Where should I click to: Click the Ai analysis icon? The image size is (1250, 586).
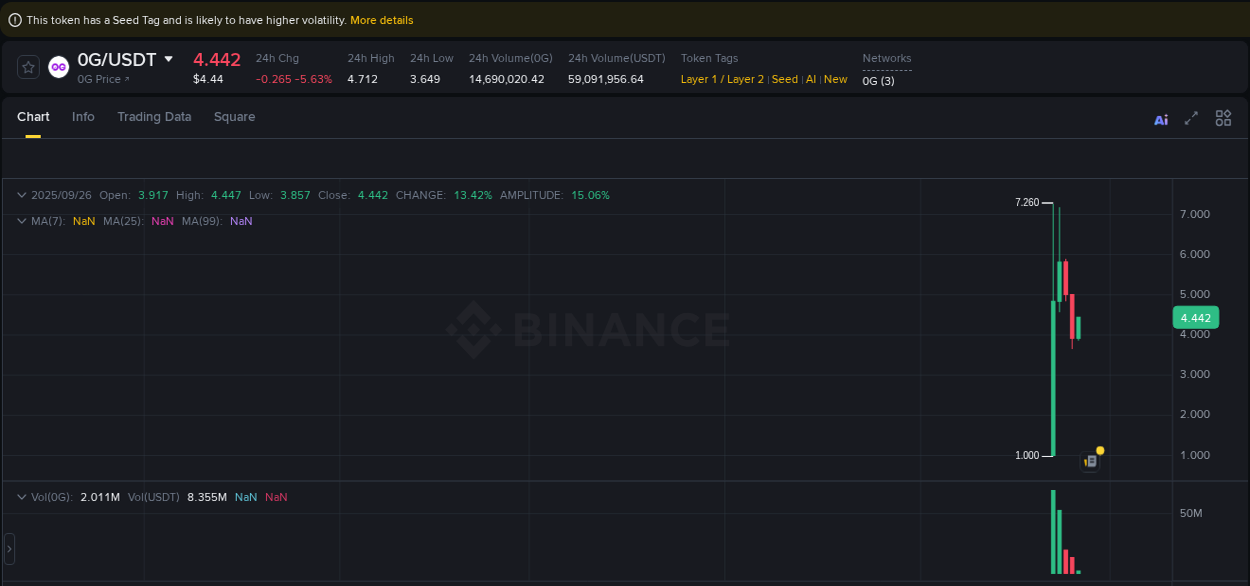(x=1160, y=118)
